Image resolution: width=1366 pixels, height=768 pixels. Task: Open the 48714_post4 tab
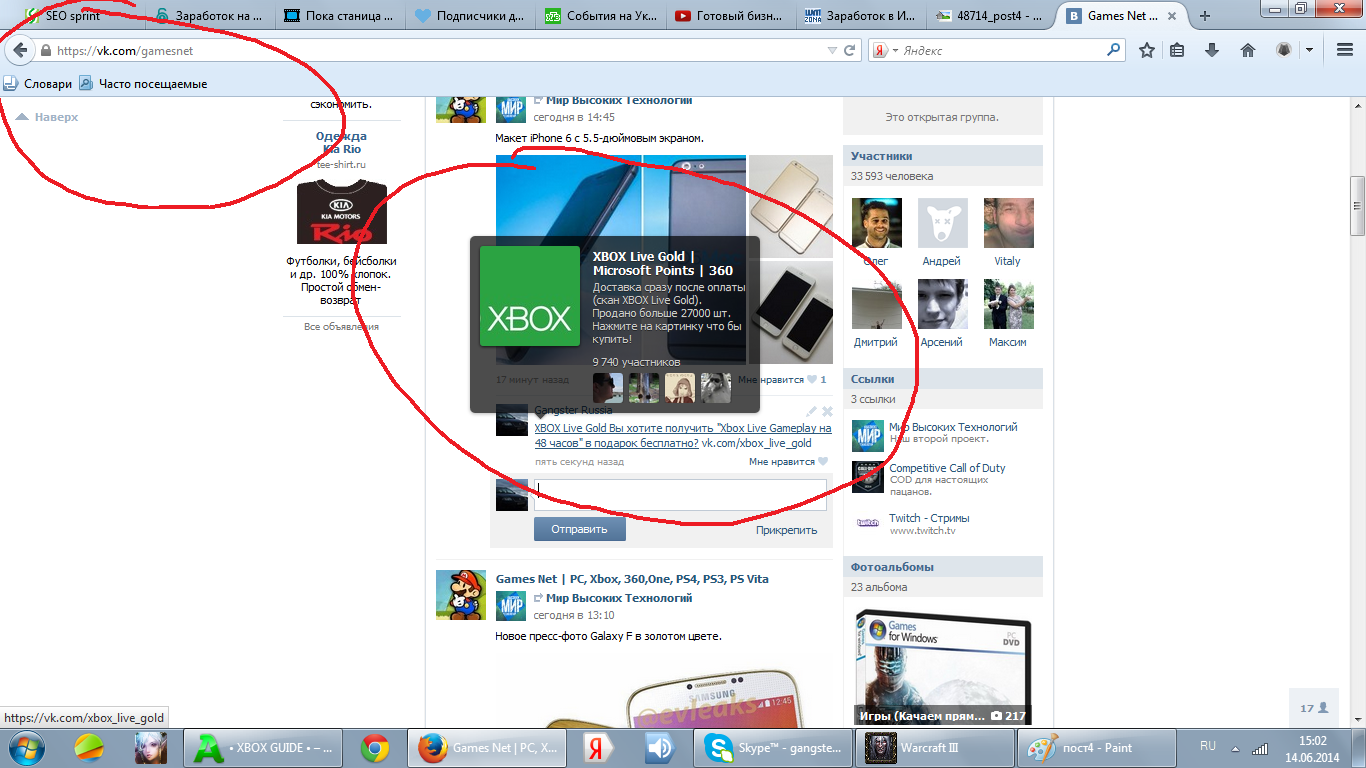pyautogui.click(x=991, y=16)
